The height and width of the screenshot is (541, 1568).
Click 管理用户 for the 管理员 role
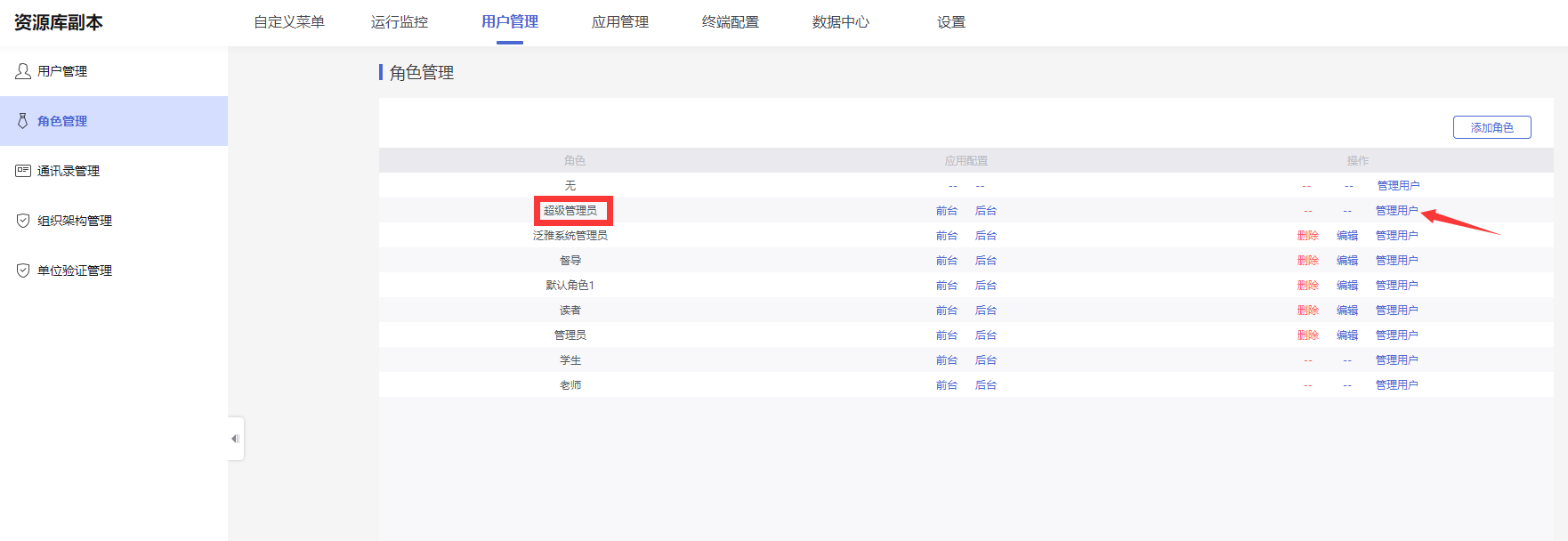pyautogui.click(x=1397, y=335)
